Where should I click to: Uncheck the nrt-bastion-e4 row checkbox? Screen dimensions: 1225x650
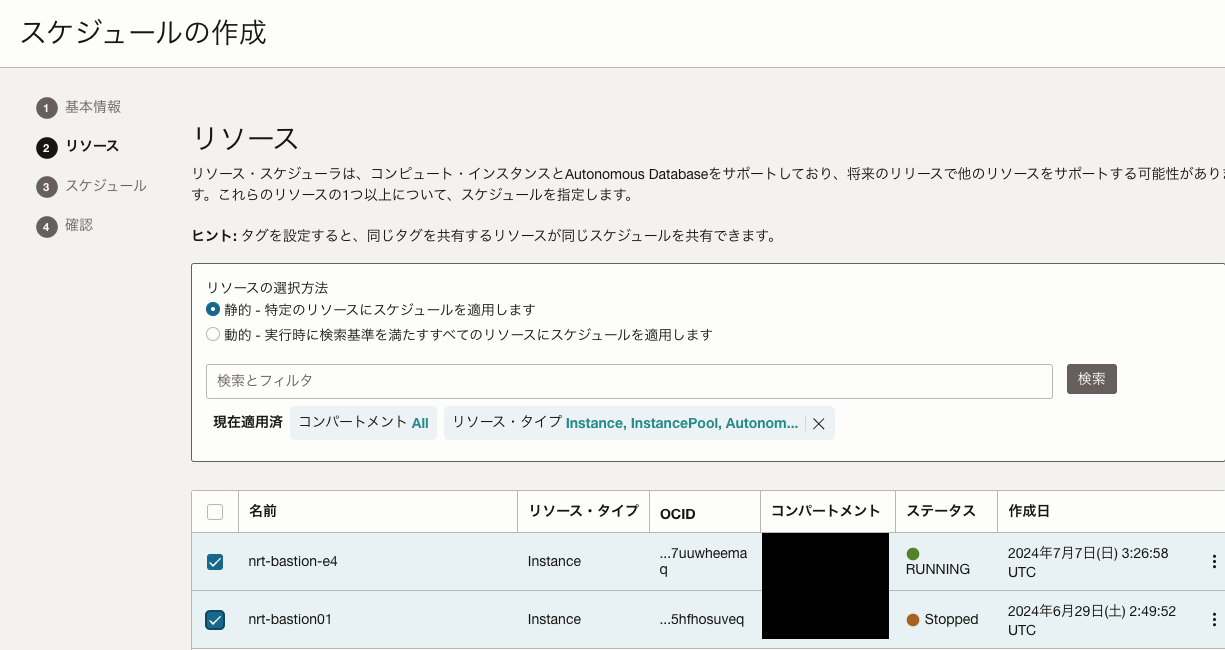coord(215,561)
